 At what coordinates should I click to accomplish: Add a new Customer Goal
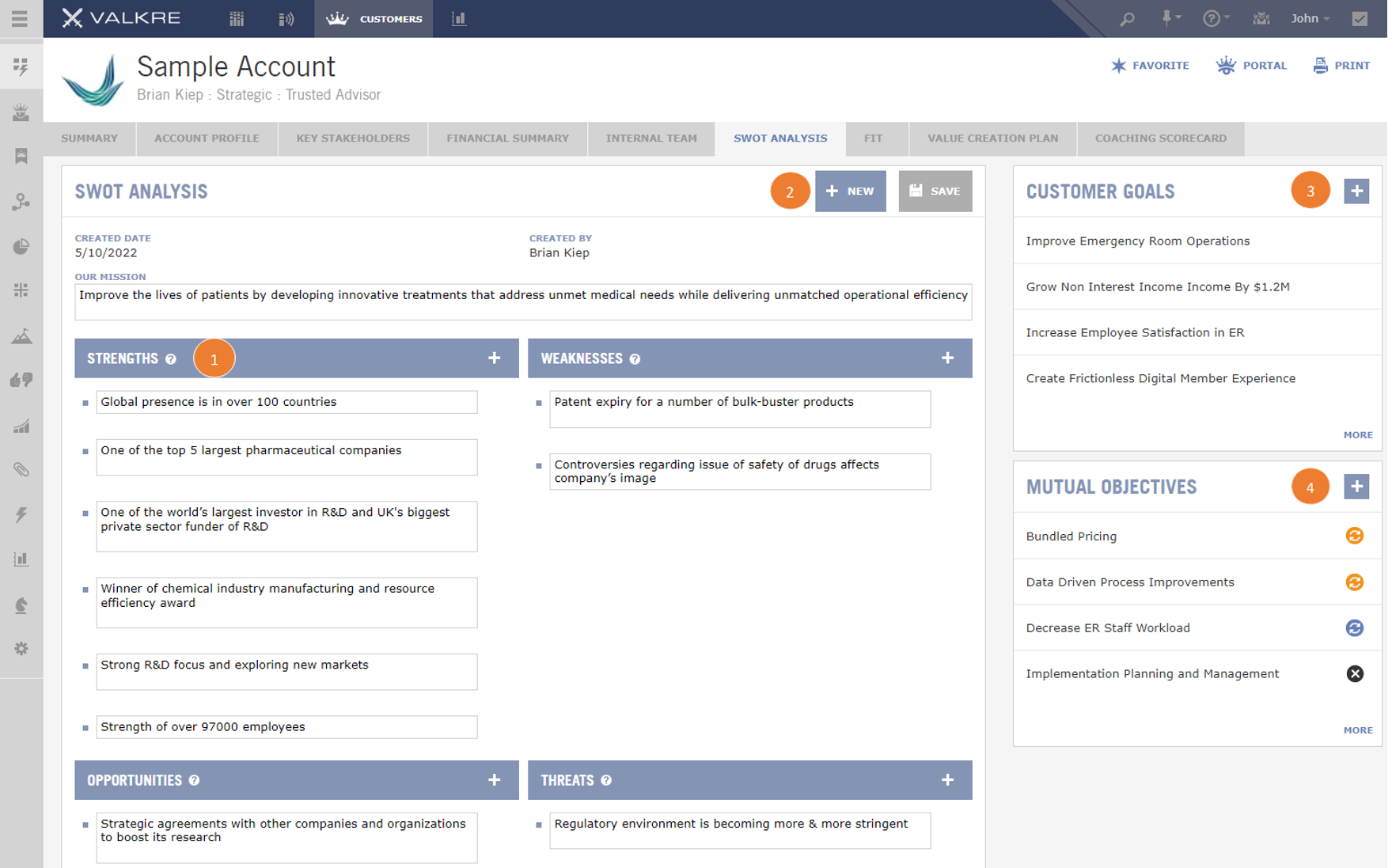1356,191
